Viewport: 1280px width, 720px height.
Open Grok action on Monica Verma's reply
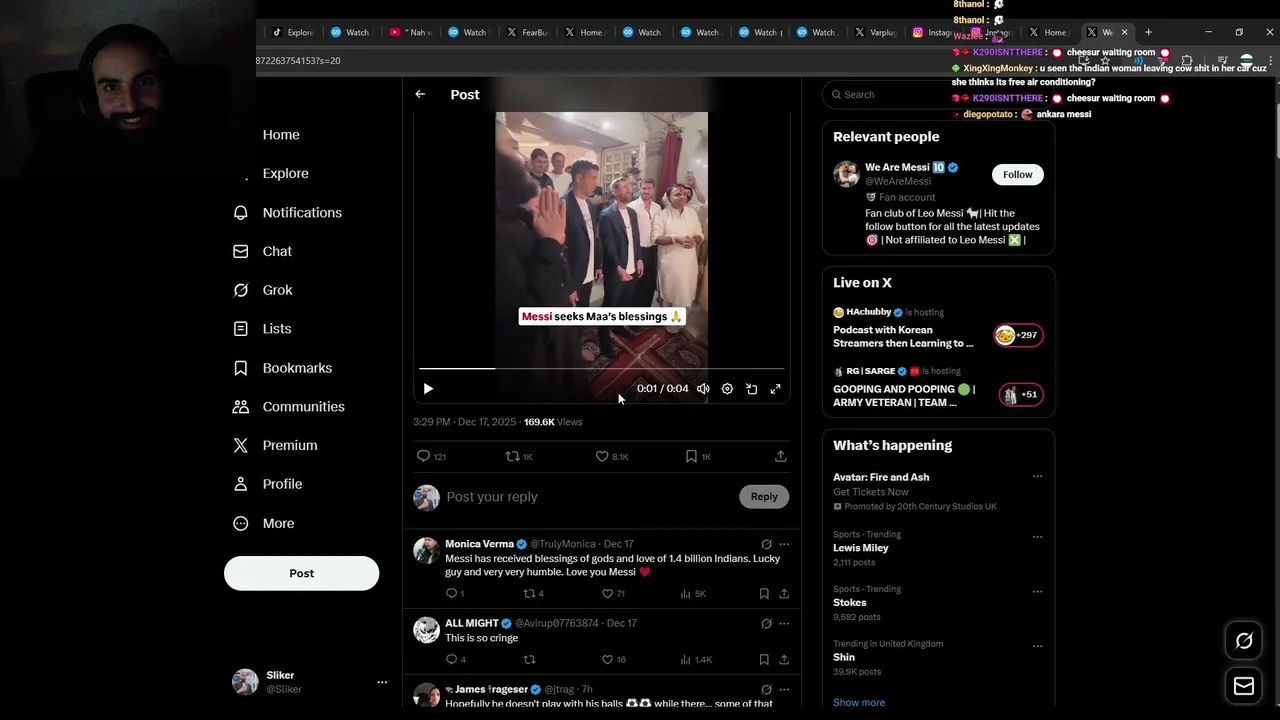click(x=766, y=544)
